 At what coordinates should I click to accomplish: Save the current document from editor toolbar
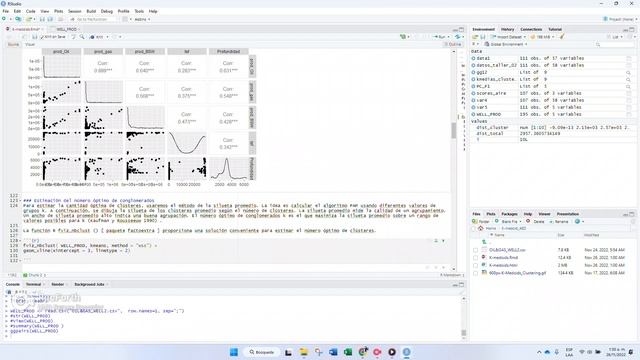pos(35,37)
